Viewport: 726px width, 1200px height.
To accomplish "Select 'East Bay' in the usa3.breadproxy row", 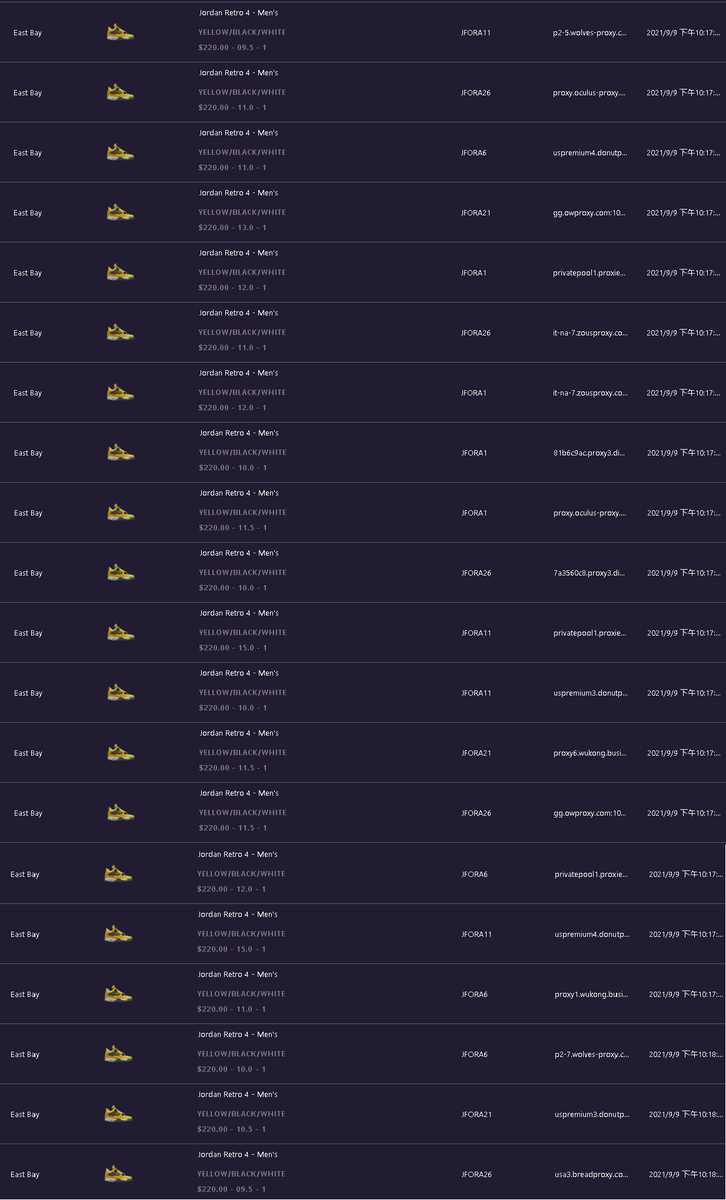I will pos(25,1174).
